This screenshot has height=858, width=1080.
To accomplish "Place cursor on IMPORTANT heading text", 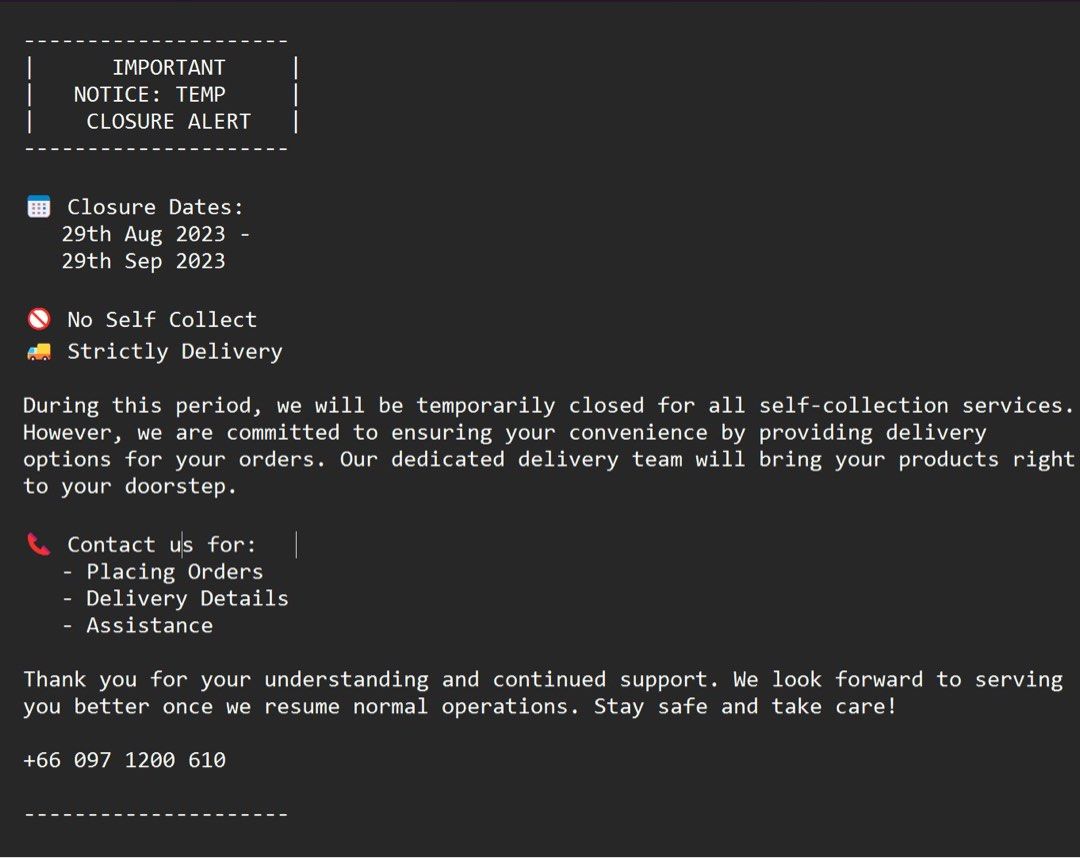I will click(x=169, y=67).
